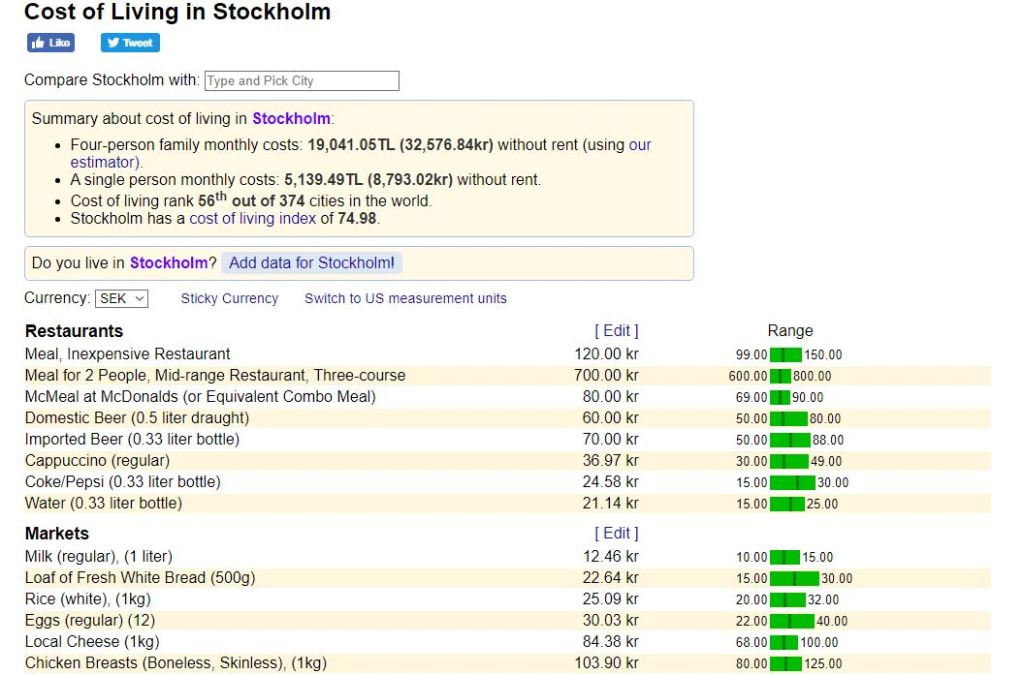The width and height of the screenshot is (1024, 675).
Task: Click the Inexpensive Restaurant meal range bar
Action: pyautogui.click(x=786, y=355)
